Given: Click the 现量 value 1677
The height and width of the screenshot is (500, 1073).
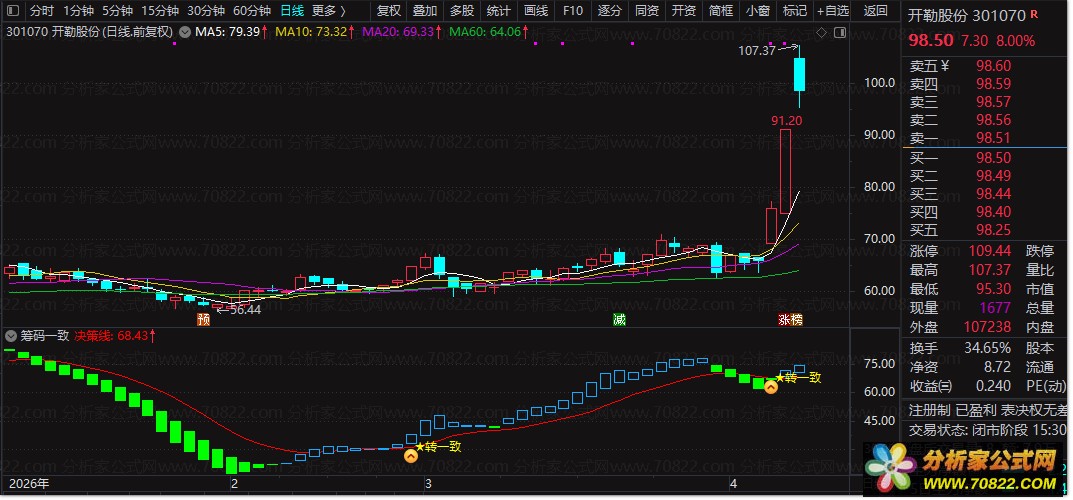Looking at the screenshot, I should [997, 308].
